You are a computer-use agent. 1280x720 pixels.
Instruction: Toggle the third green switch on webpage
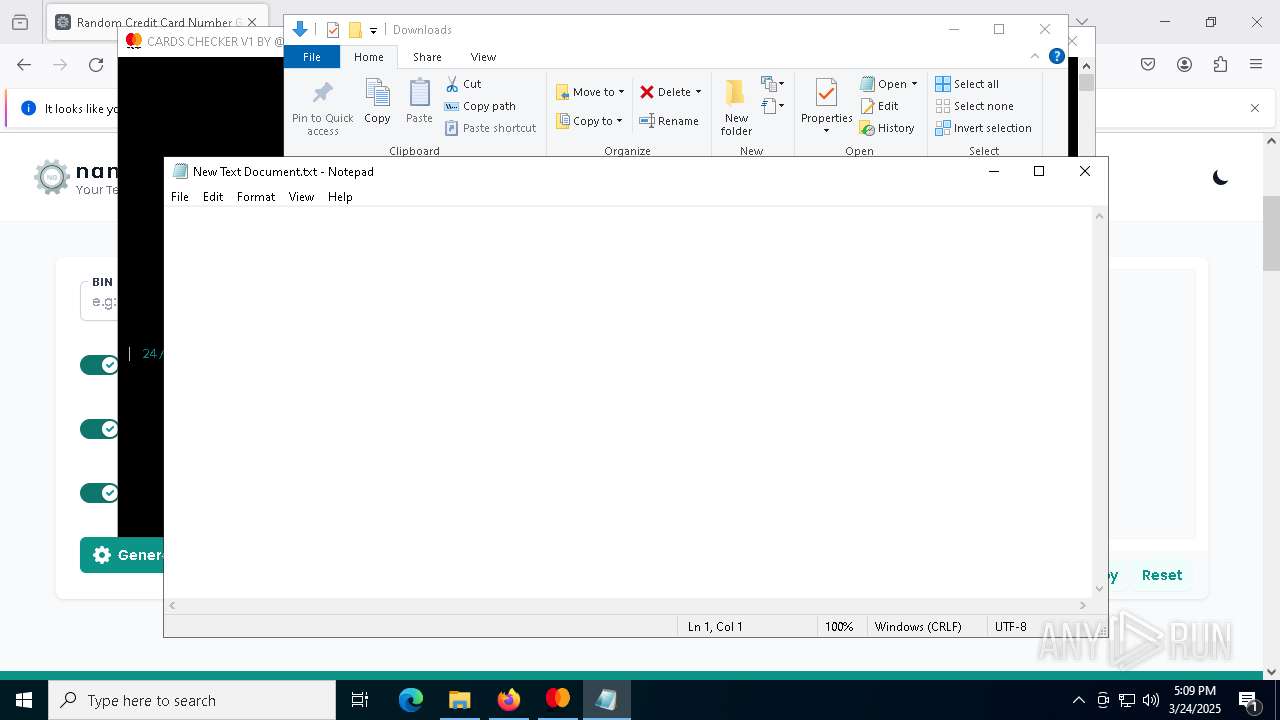tap(99, 493)
